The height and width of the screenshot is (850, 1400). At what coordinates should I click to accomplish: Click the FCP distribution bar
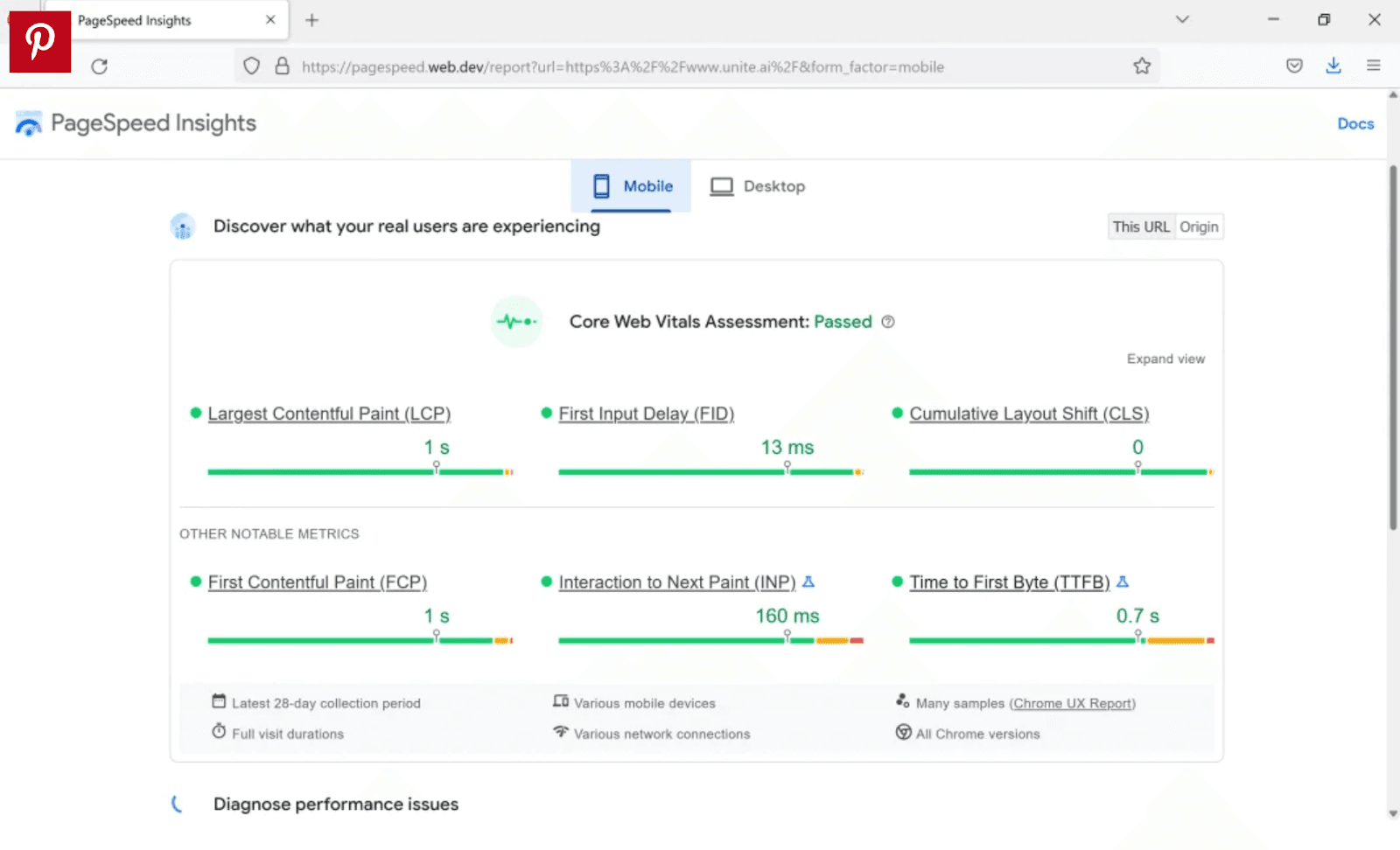tap(360, 641)
